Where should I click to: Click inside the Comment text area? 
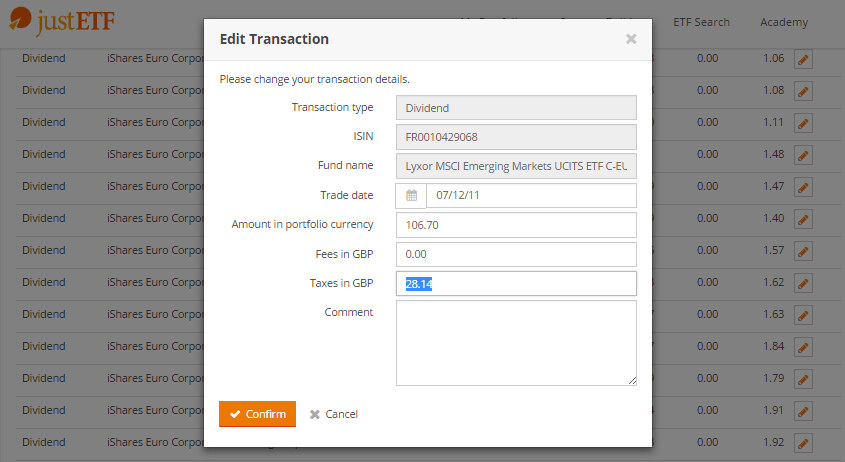516,343
